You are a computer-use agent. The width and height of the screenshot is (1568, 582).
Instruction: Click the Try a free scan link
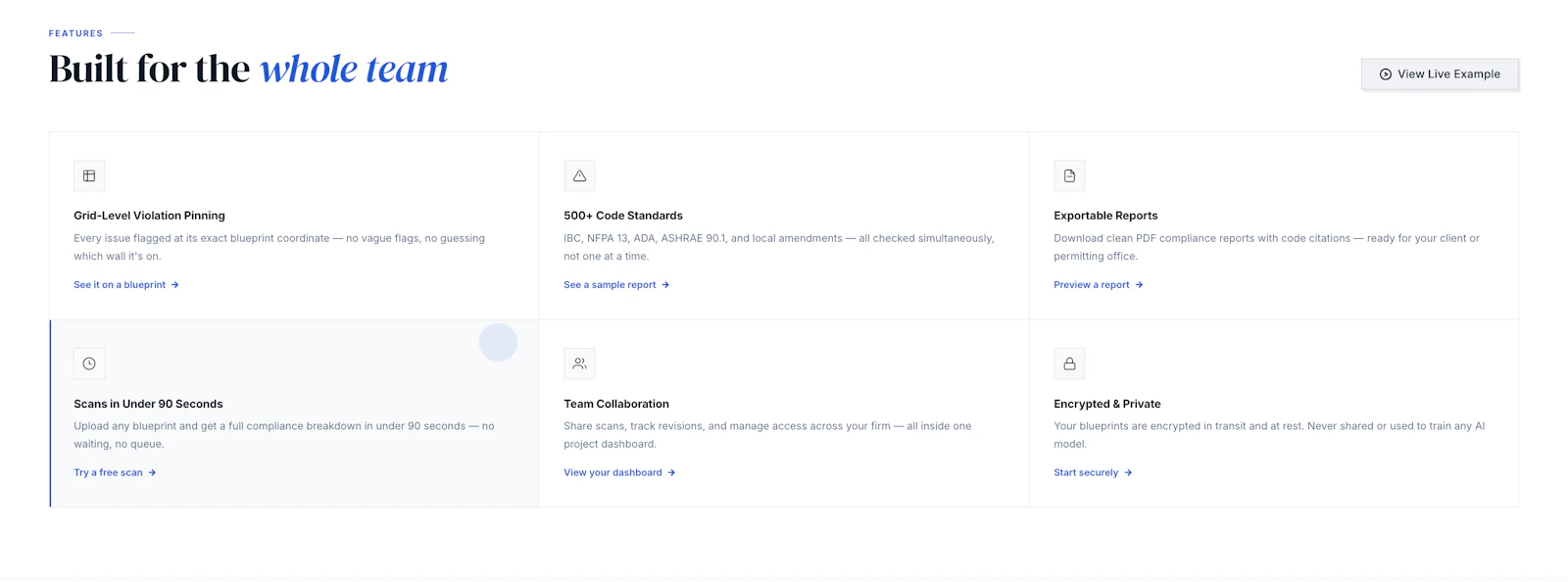click(x=115, y=472)
